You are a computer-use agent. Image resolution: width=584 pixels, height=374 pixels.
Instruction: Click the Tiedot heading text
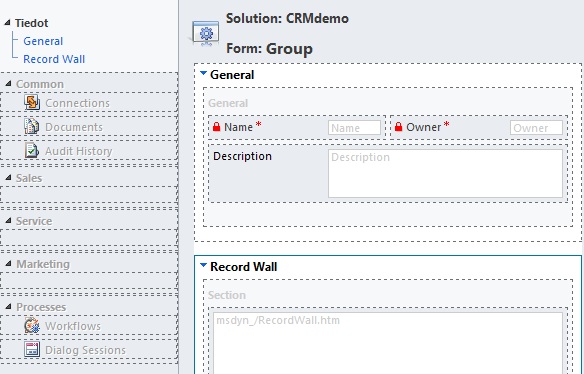pyautogui.click(x=32, y=23)
